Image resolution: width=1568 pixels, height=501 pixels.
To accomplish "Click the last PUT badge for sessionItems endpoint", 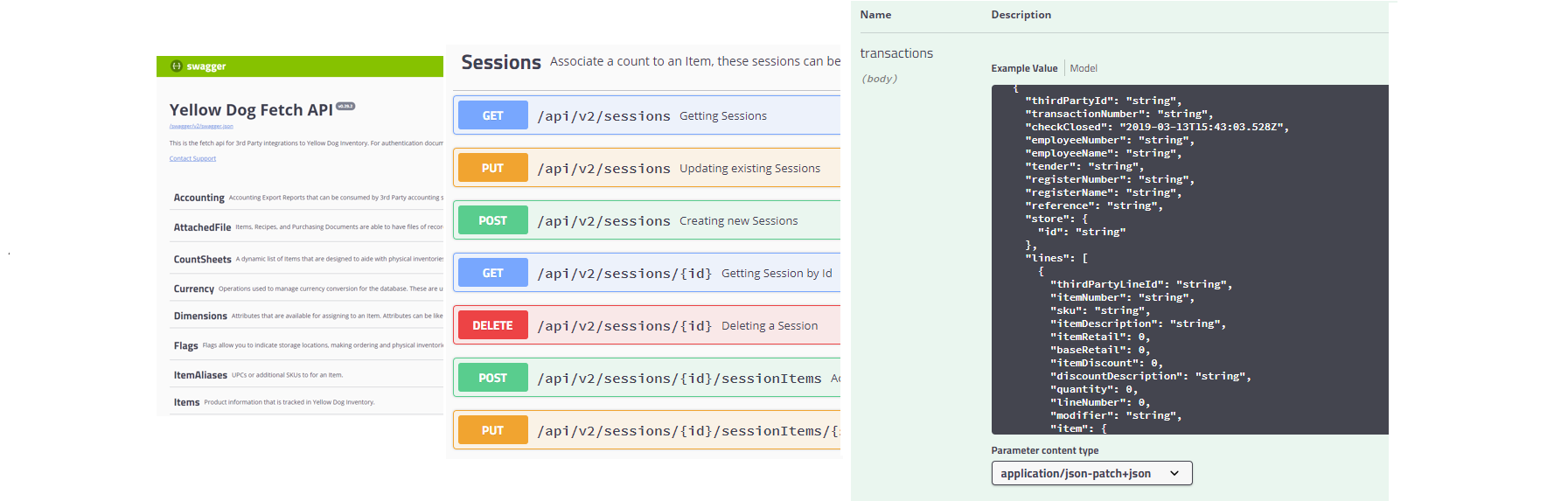I will pos(493,430).
